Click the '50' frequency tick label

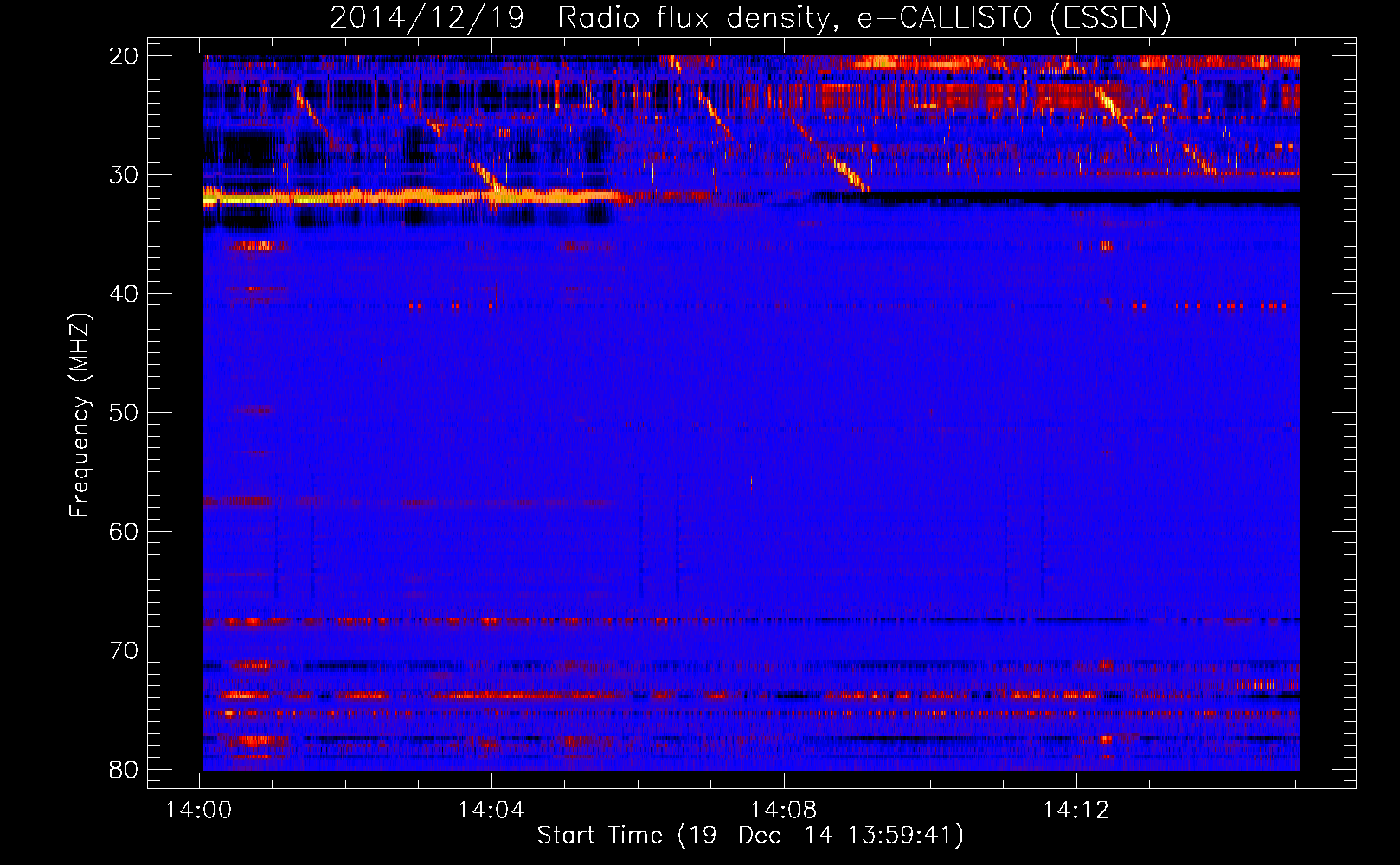click(125, 413)
